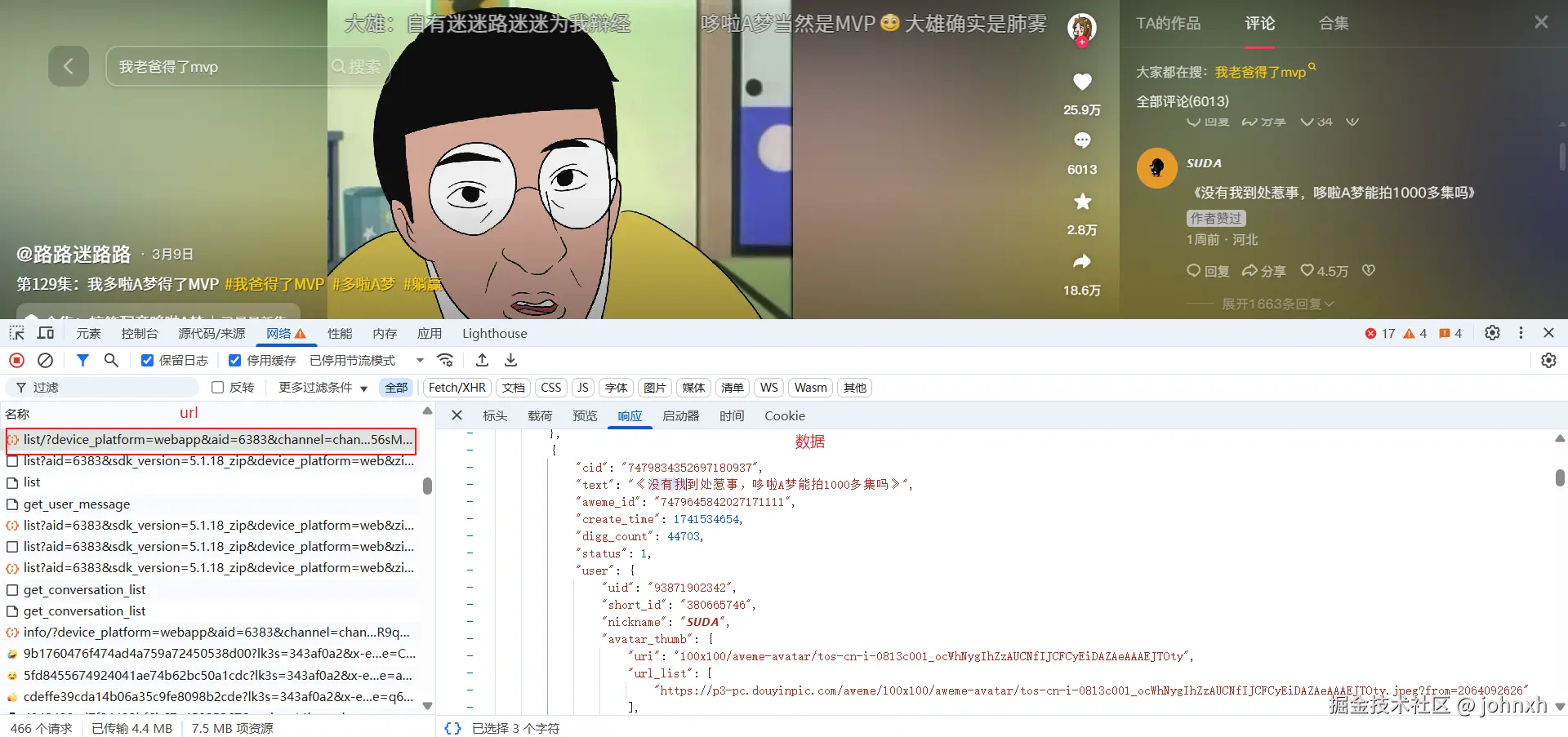Viewport: 1568px width, 737px height.
Task: Filter requests by WS
Action: coord(768,388)
